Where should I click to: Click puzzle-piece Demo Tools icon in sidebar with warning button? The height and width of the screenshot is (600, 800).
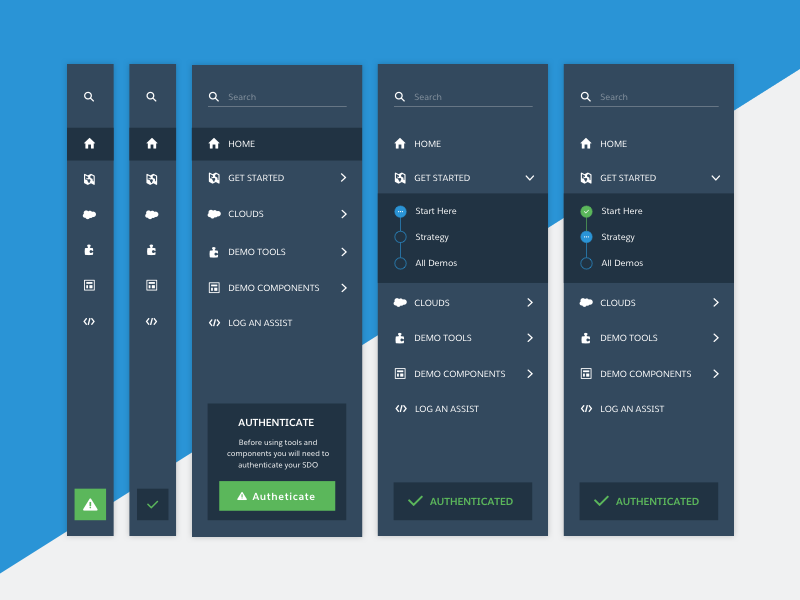point(89,250)
